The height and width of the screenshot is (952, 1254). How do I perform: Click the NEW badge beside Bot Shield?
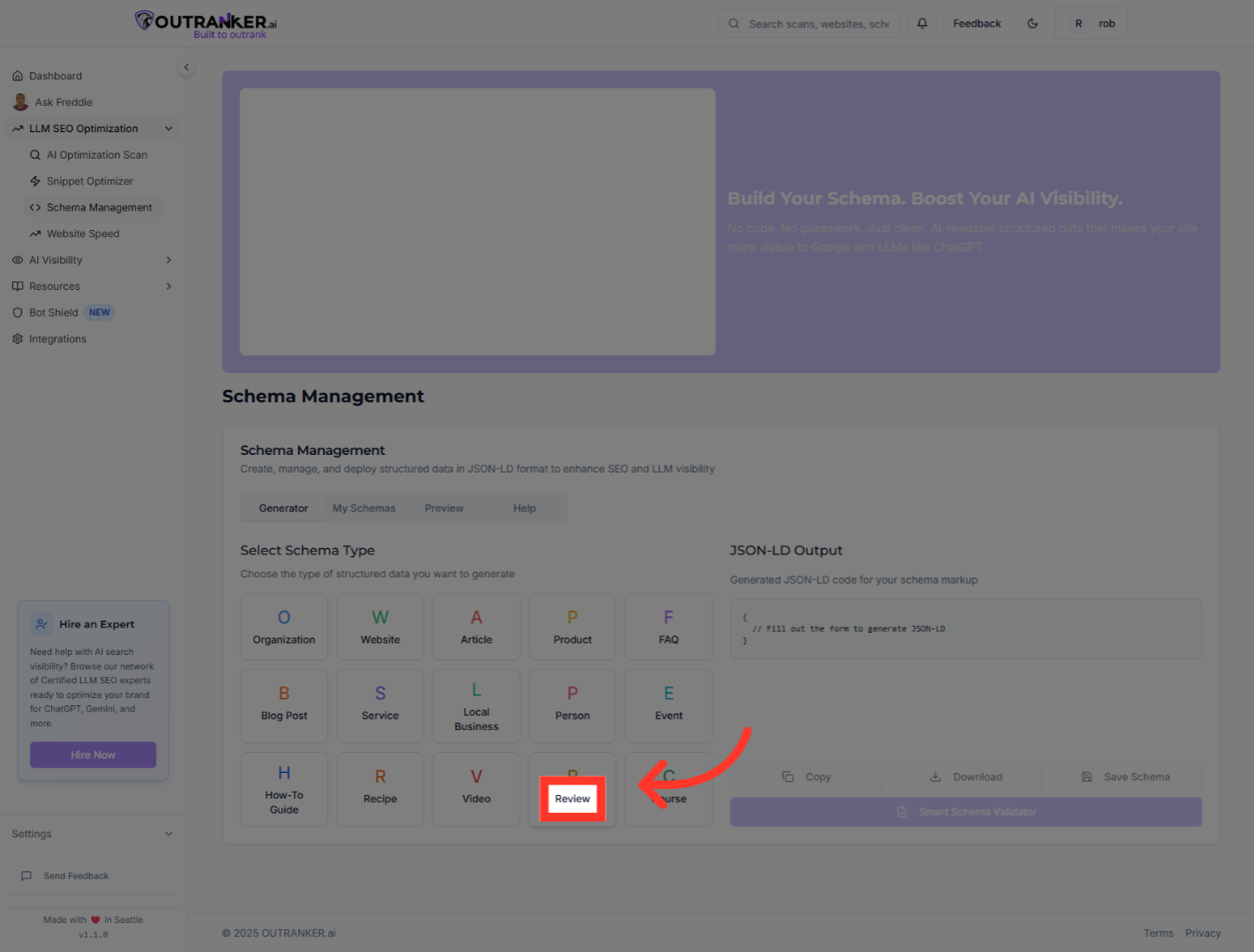pos(100,313)
